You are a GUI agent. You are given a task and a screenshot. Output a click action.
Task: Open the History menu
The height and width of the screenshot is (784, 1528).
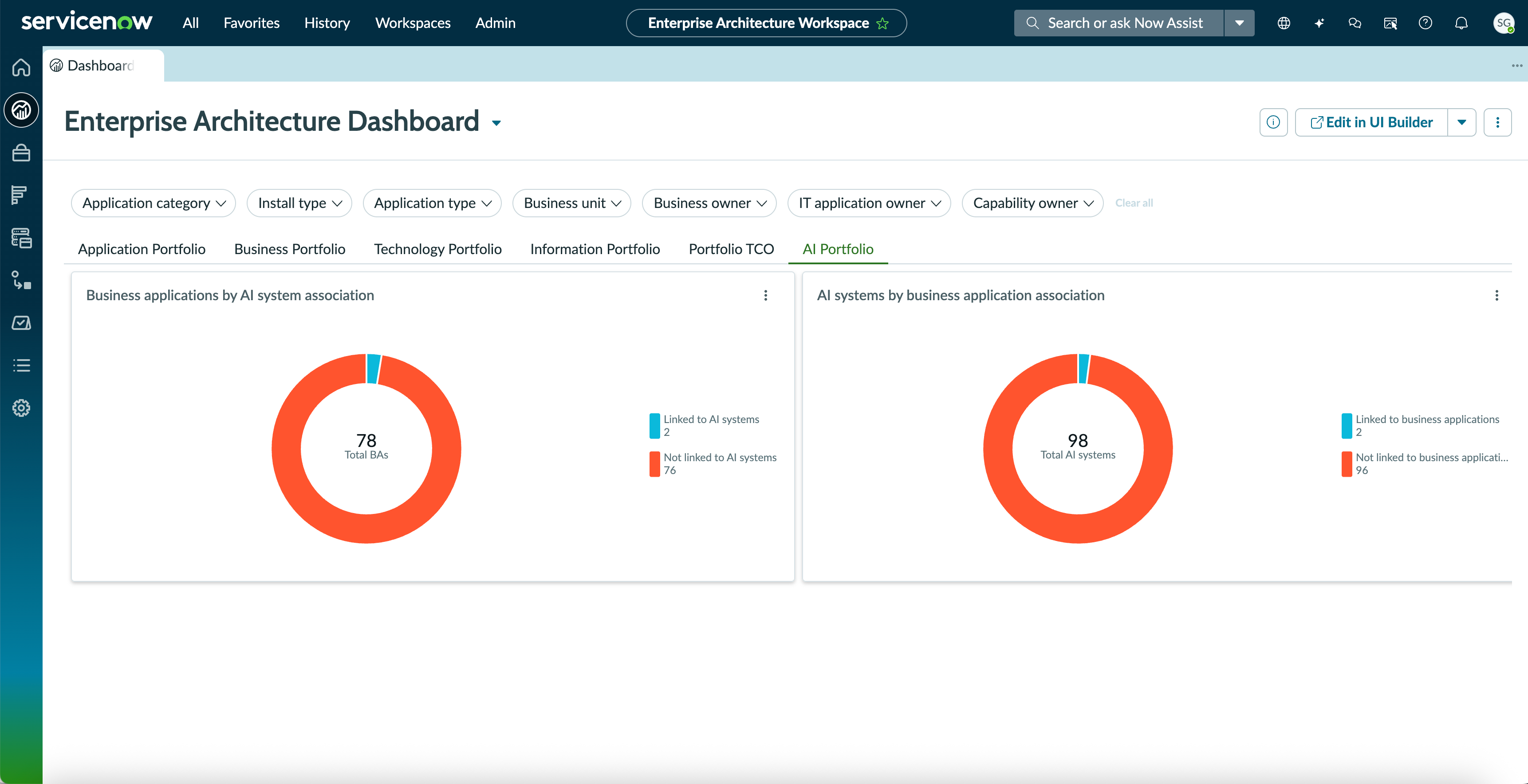327,23
